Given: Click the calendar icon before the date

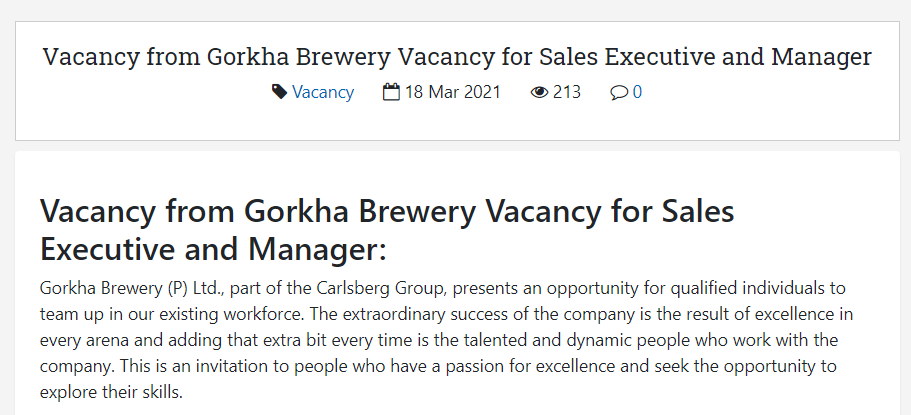Looking at the screenshot, I should coord(392,92).
